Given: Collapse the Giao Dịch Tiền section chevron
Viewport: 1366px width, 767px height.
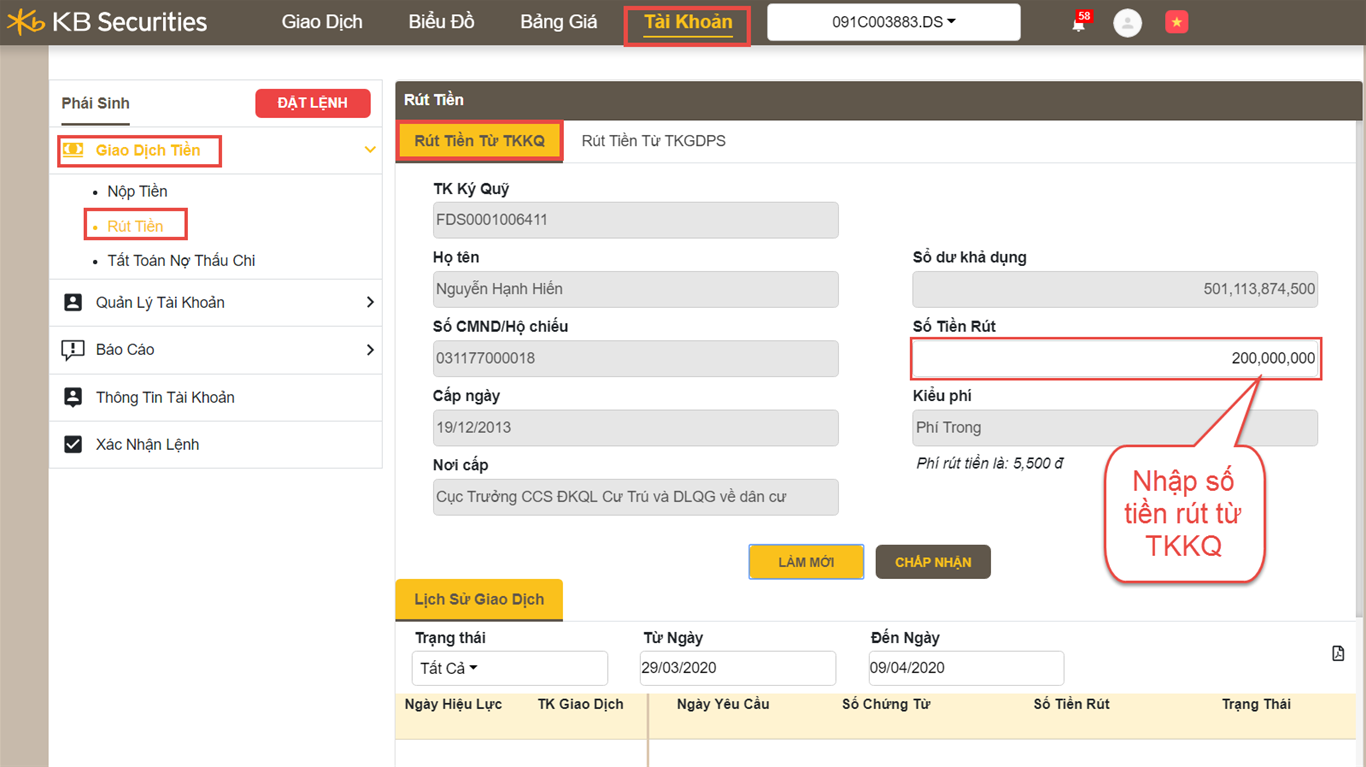Looking at the screenshot, I should [x=370, y=150].
